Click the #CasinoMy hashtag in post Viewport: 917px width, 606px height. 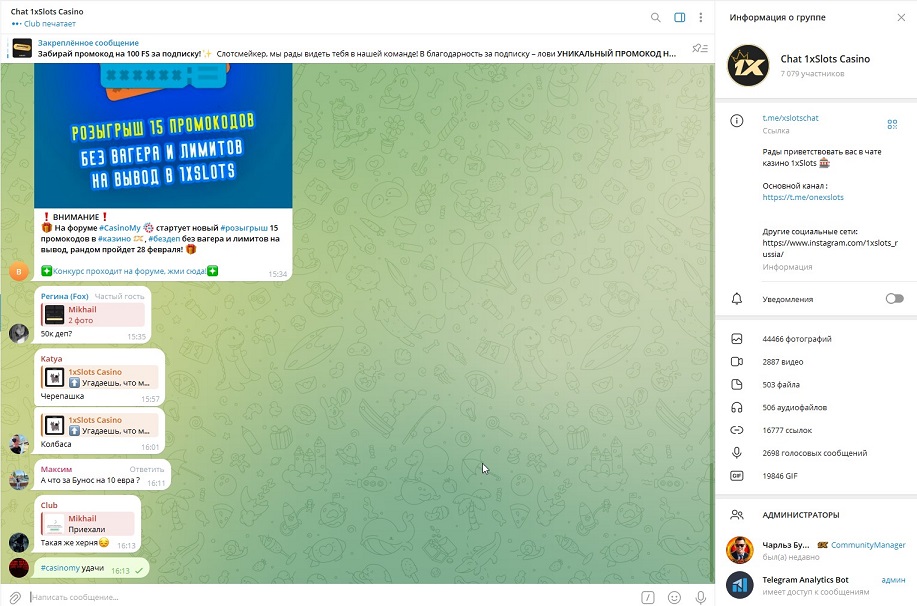[x=120, y=228]
